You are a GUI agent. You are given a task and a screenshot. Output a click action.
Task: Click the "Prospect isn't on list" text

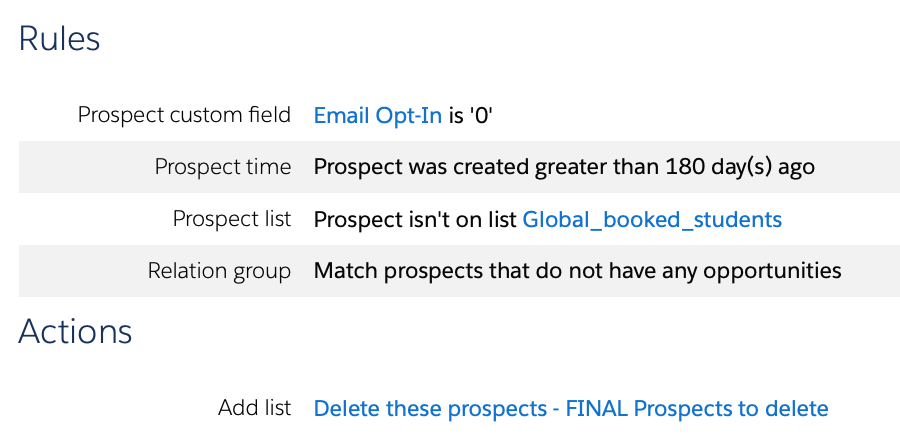coord(415,219)
